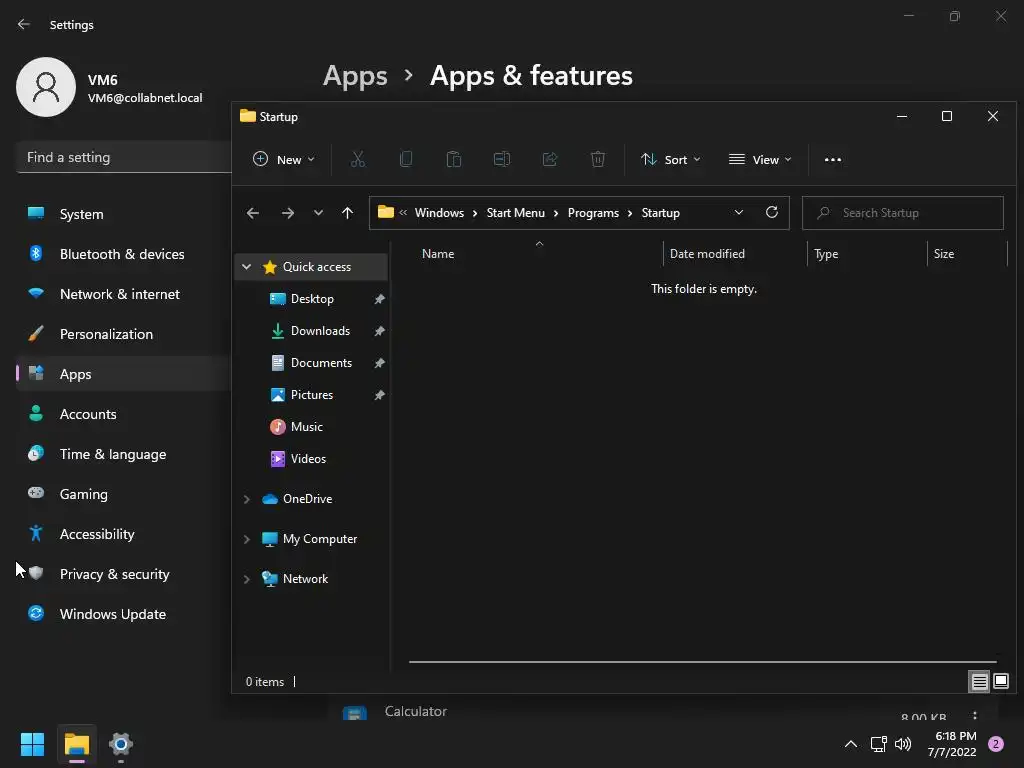Click the New button in toolbar
The image size is (1024, 768).
pyautogui.click(x=284, y=160)
